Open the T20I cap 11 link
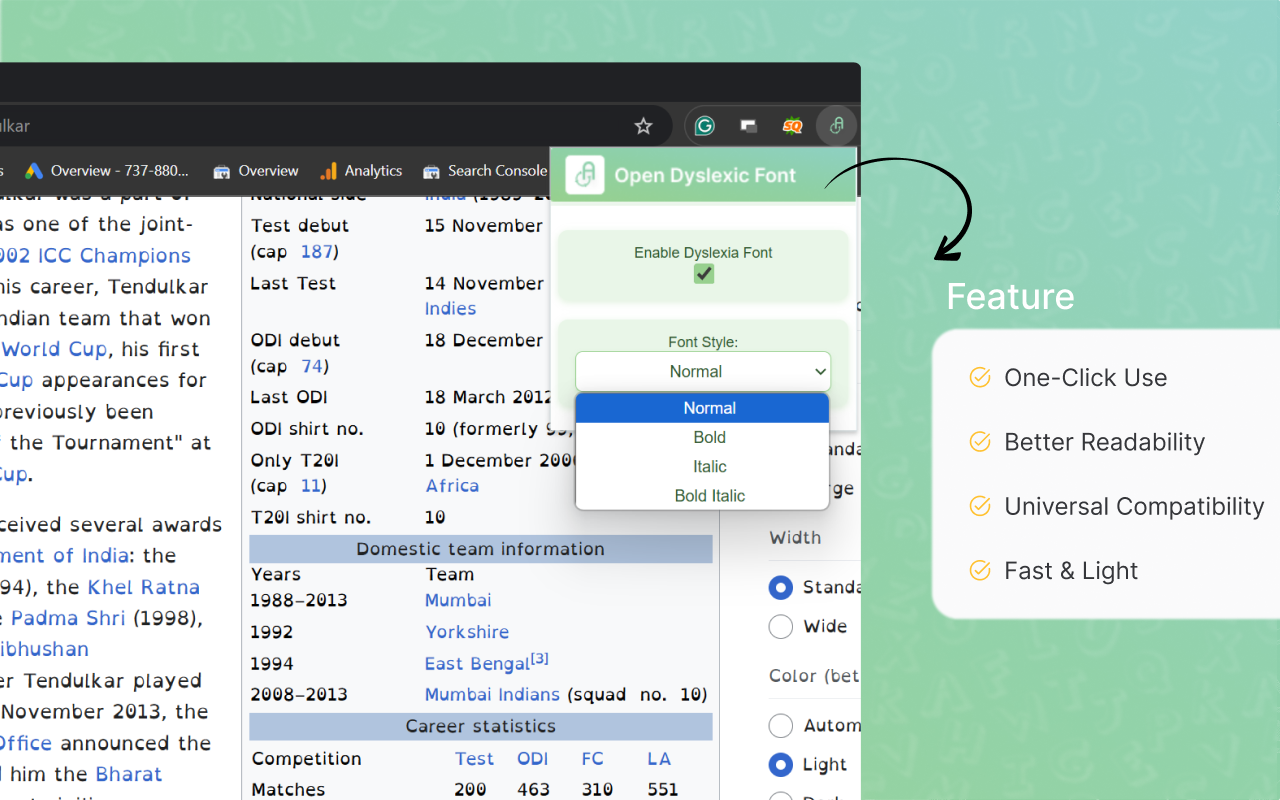The image size is (1280, 800). 311,485
